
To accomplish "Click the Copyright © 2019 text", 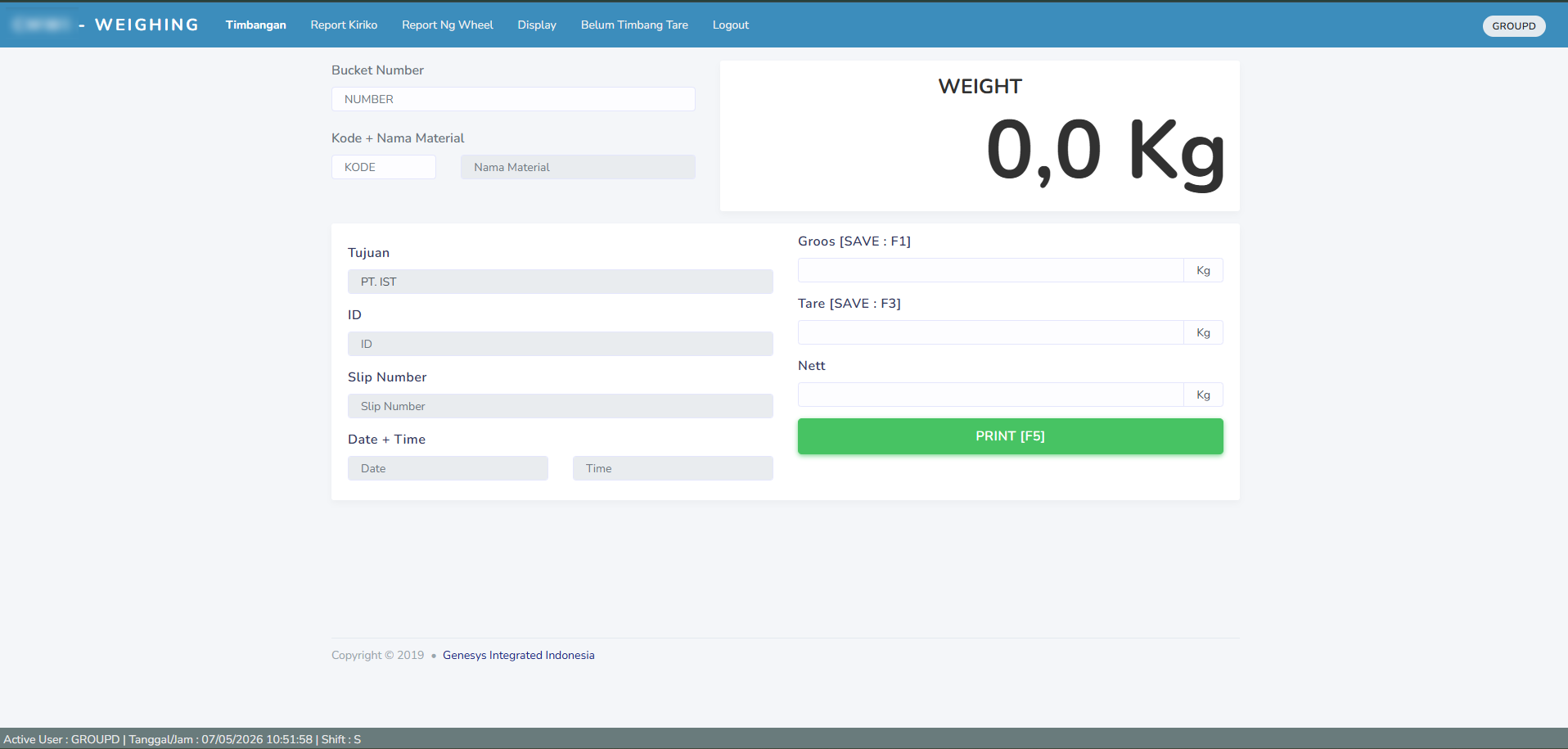I will pos(377,655).
